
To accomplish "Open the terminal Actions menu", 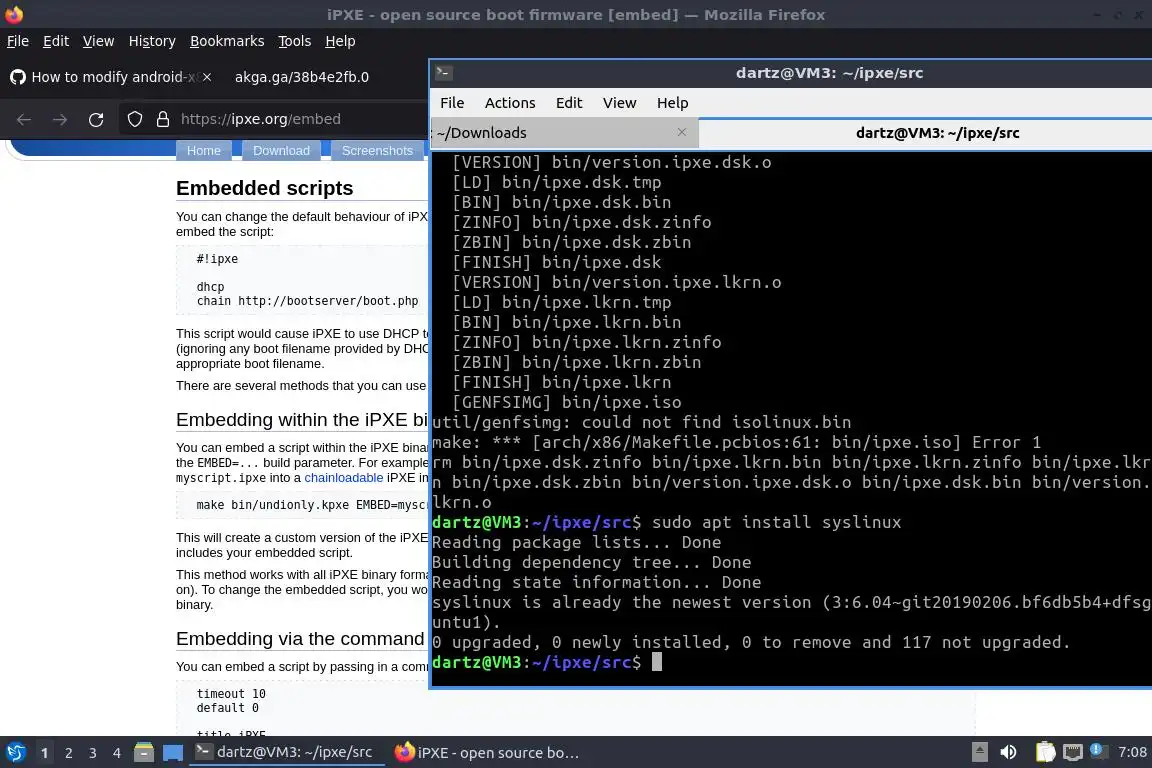I will (510, 103).
